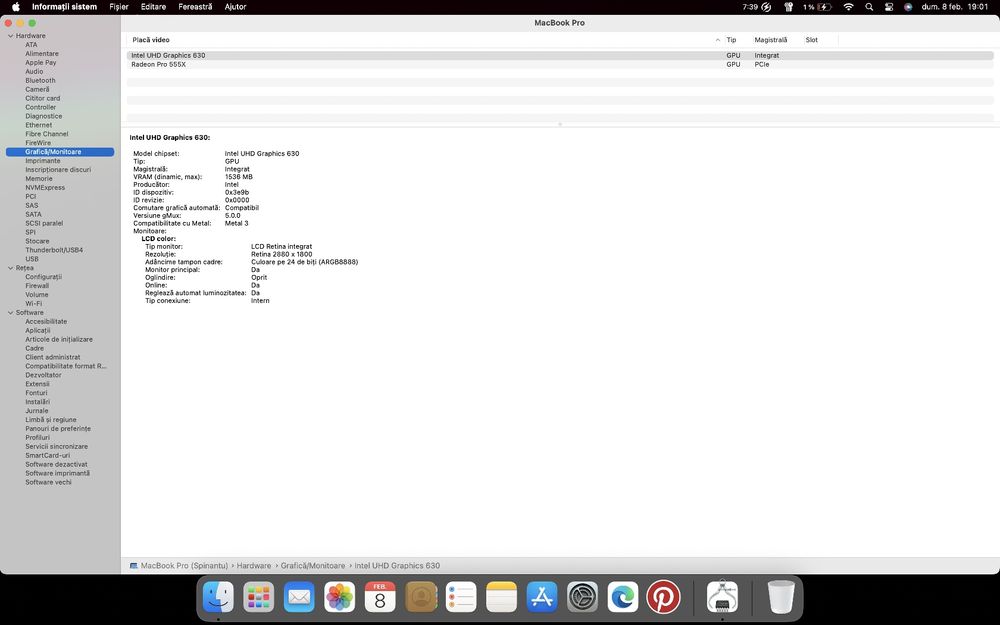The image size is (1000, 625).
Task: Select NVMExpress in the sidebar
Action: [x=45, y=188]
